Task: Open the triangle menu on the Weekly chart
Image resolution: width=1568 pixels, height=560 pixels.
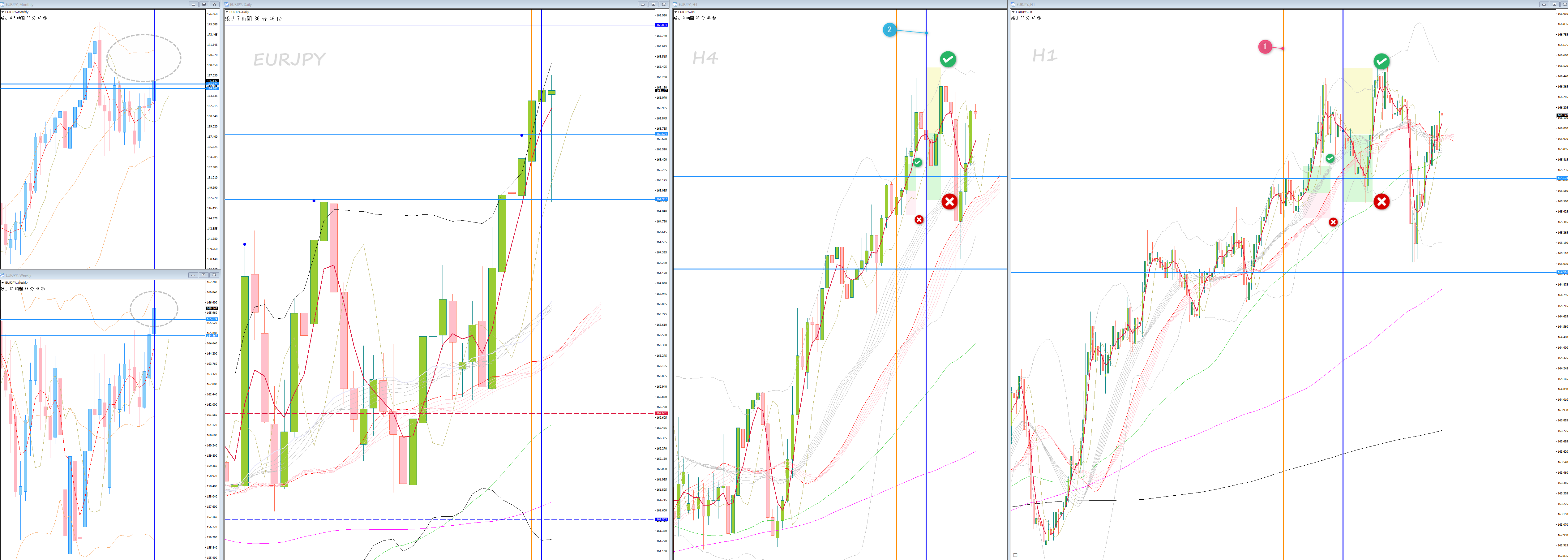Action: pyautogui.click(x=2, y=283)
